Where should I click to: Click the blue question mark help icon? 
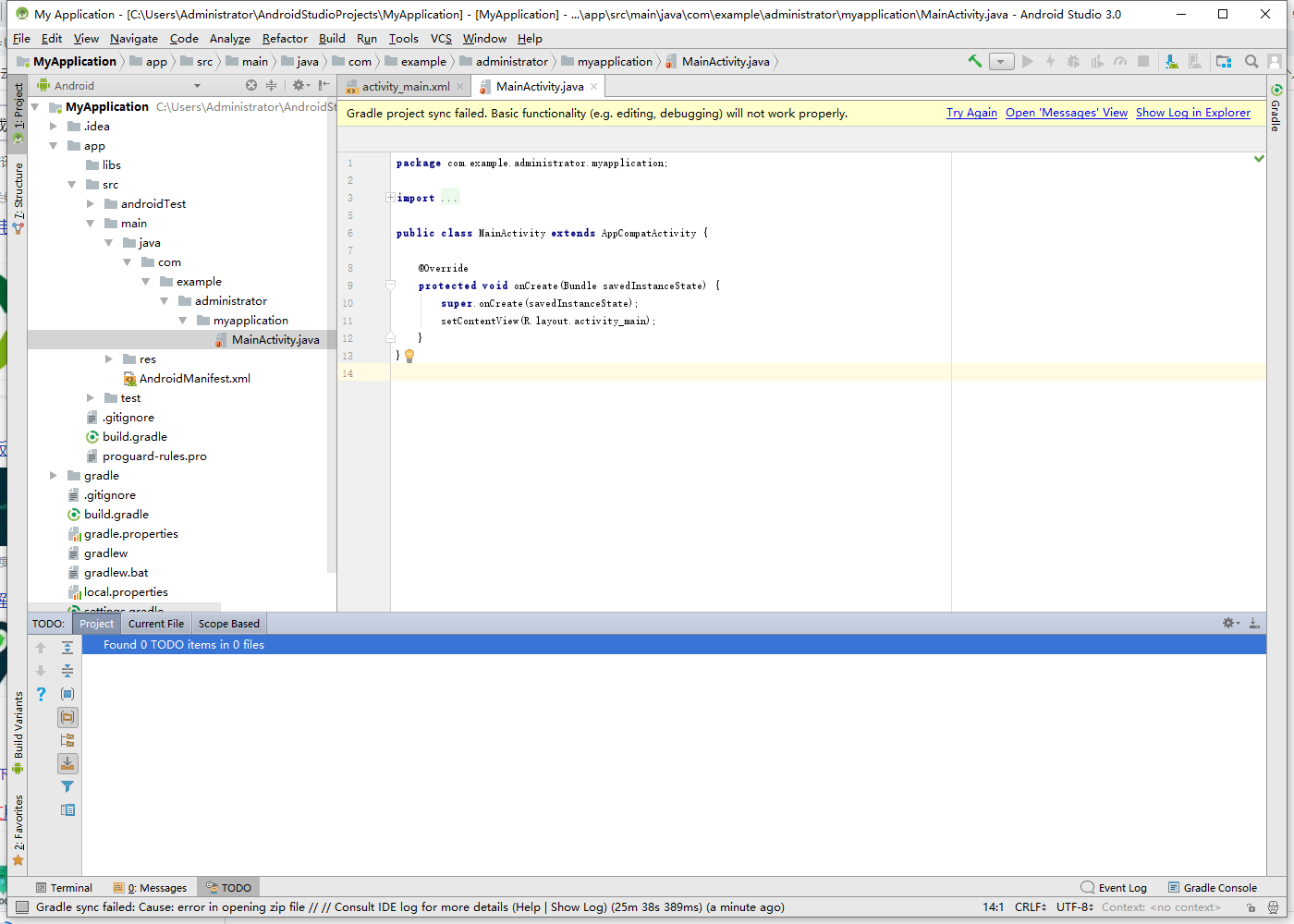pyautogui.click(x=41, y=694)
